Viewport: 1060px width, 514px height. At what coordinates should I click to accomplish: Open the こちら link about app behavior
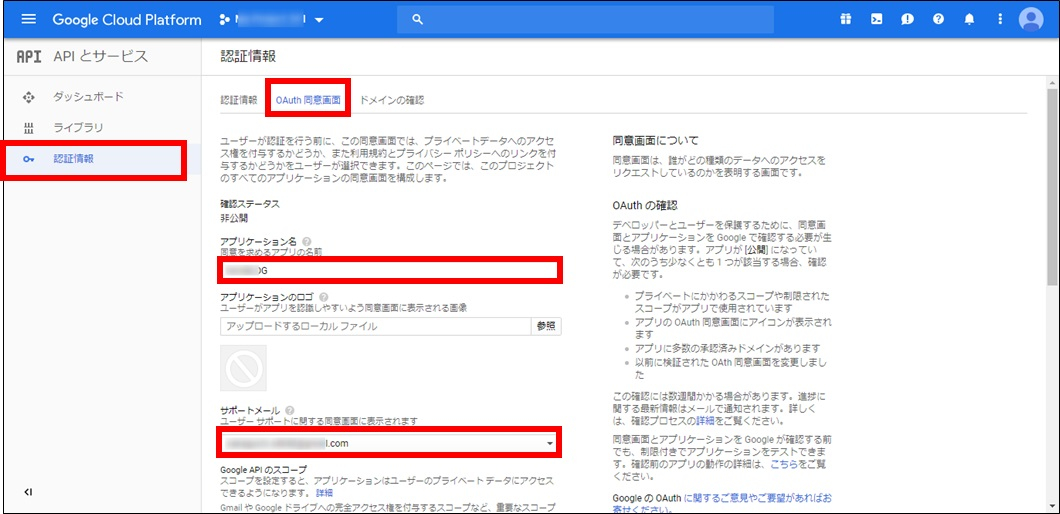point(784,464)
